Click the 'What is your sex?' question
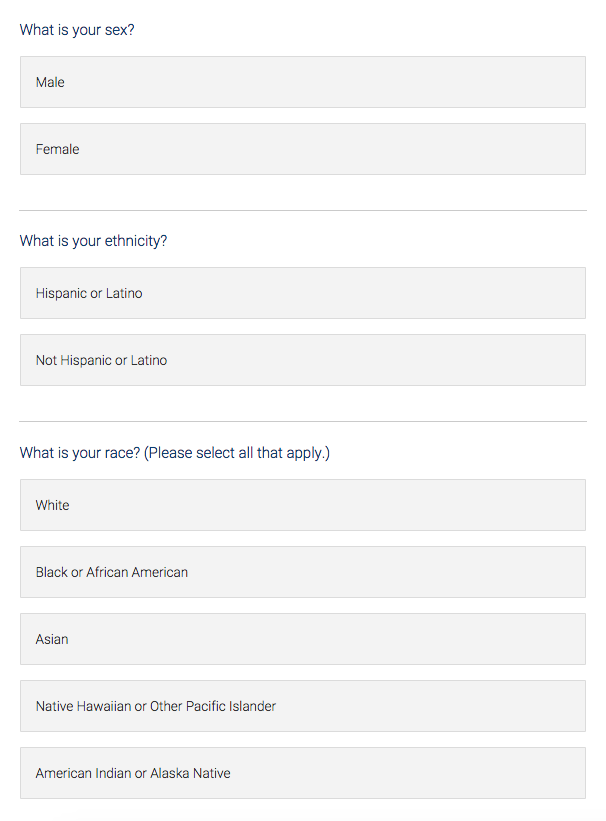The width and height of the screenshot is (606, 821). (77, 30)
